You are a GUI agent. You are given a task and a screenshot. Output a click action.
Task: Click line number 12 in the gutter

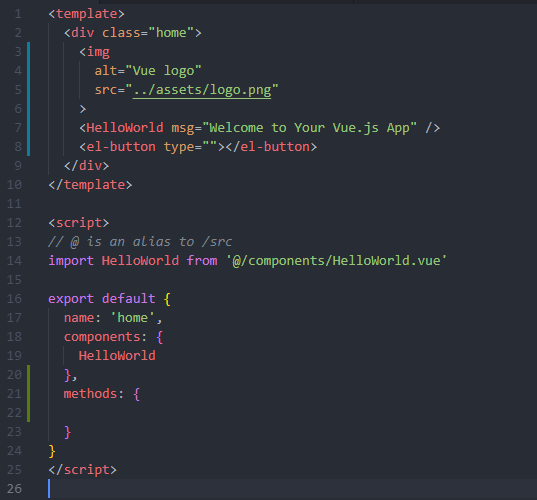(x=14, y=223)
